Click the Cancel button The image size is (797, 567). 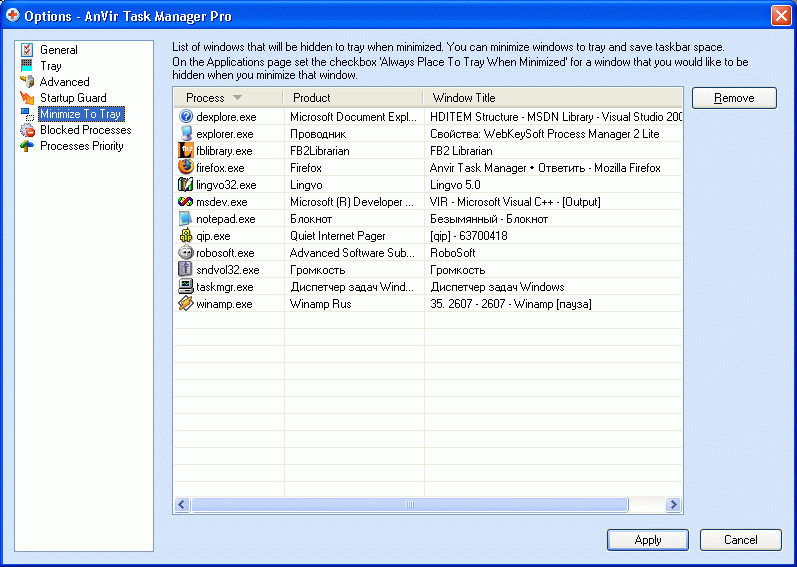point(741,540)
